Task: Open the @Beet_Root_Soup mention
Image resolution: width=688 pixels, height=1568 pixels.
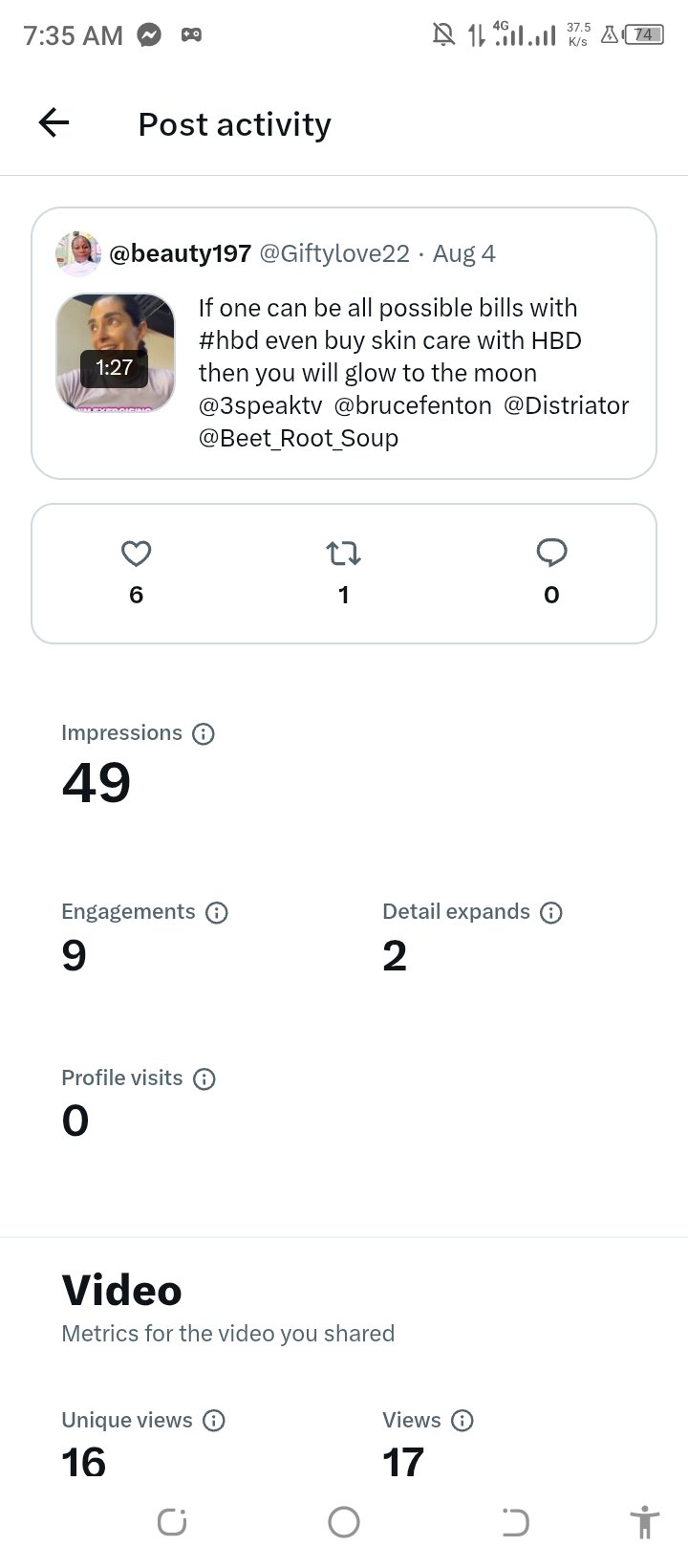Action: point(298,438)
